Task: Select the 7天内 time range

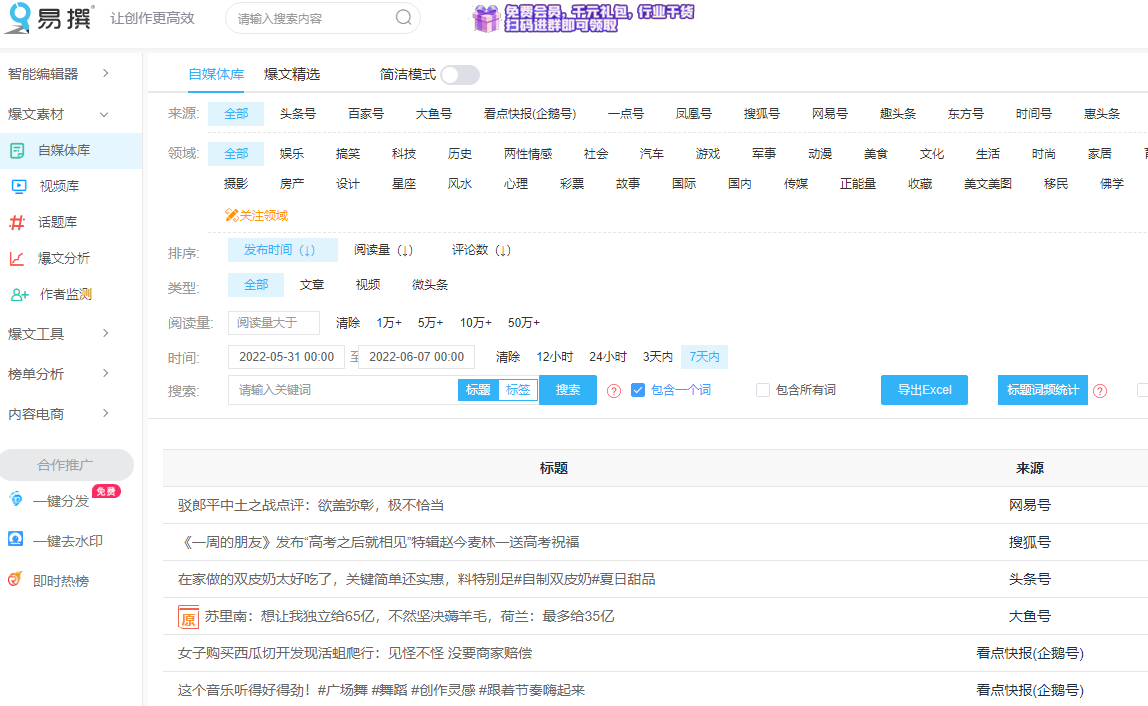Action: coord(704,357)
